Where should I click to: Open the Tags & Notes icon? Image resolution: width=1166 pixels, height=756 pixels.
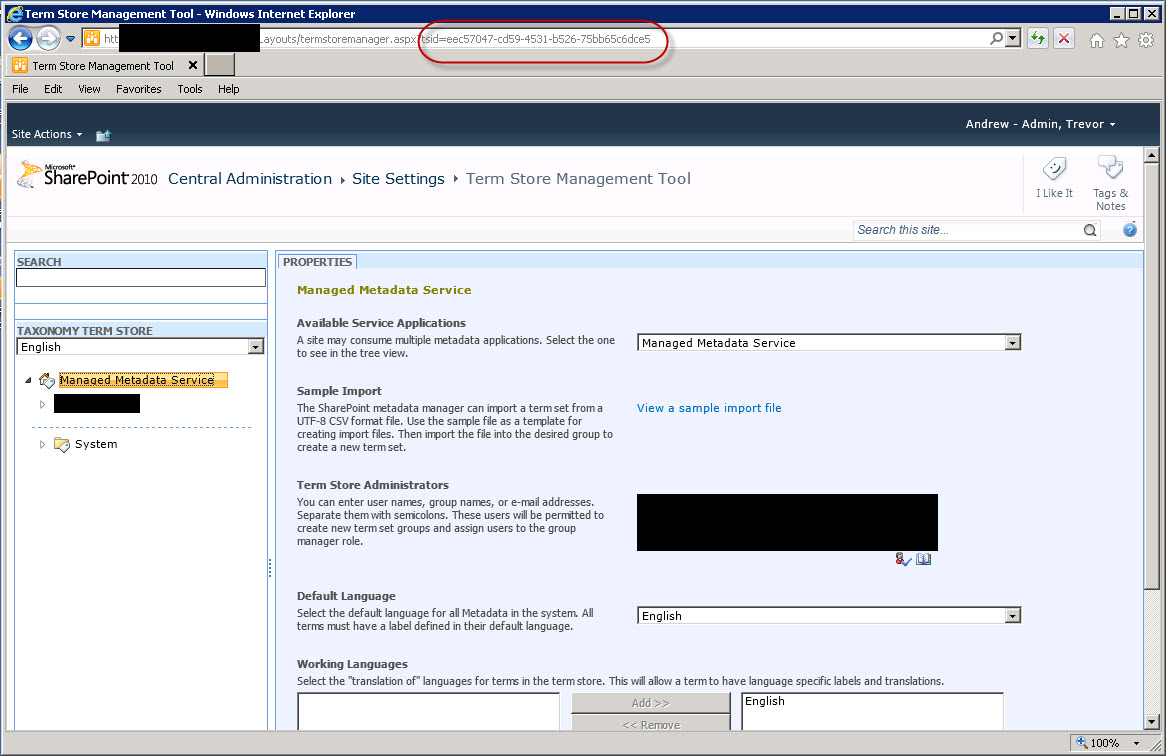click(x=1110, y=170)
